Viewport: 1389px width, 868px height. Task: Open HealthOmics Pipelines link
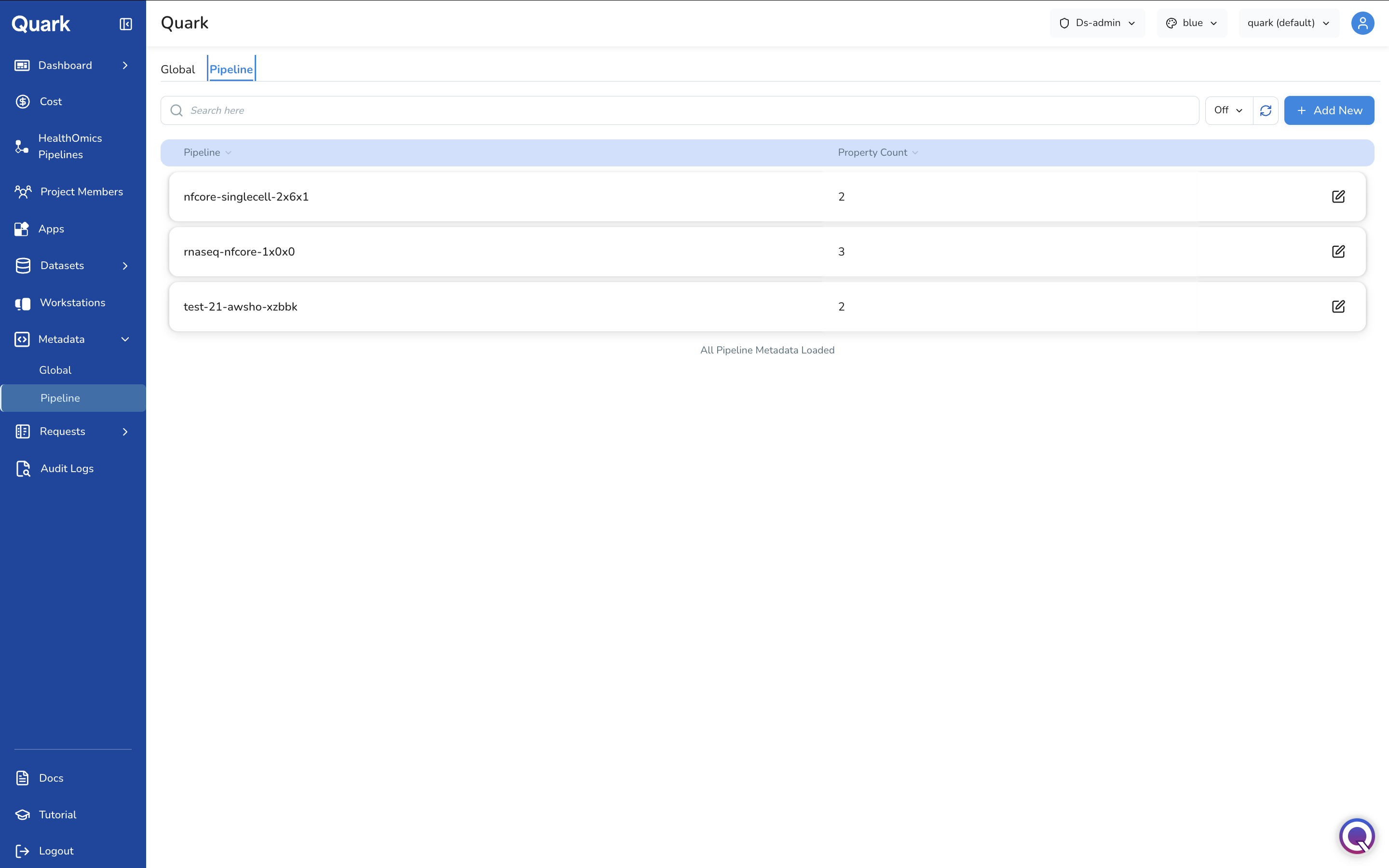pos(70,147)
